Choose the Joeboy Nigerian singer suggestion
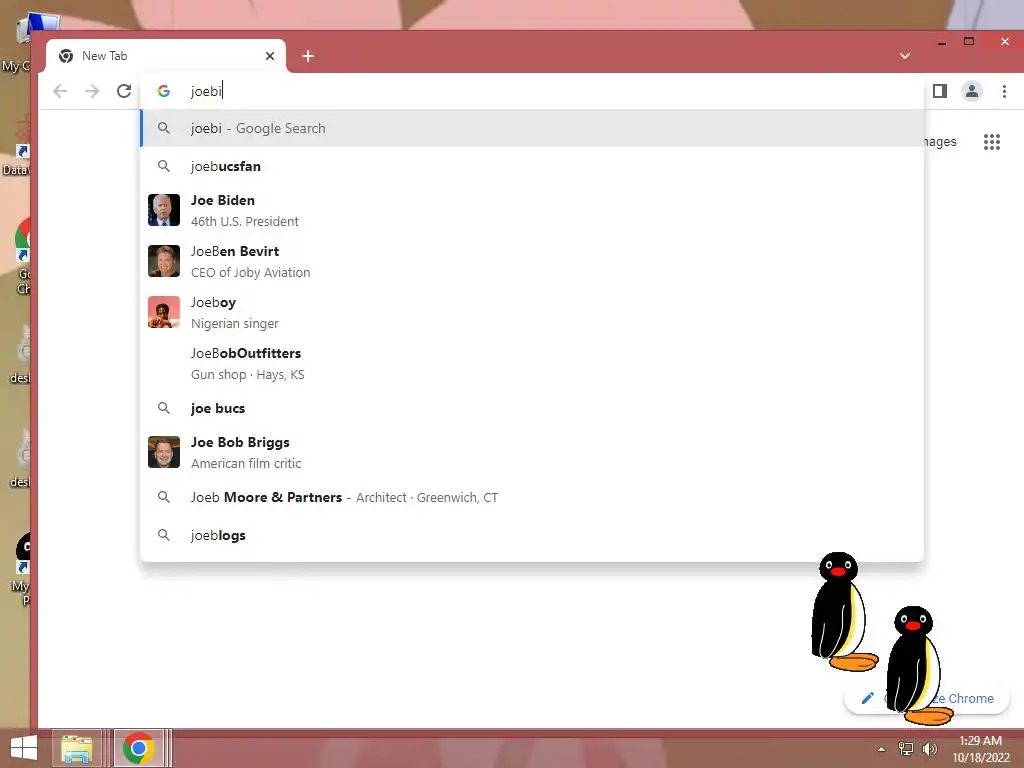 point(532,312)
